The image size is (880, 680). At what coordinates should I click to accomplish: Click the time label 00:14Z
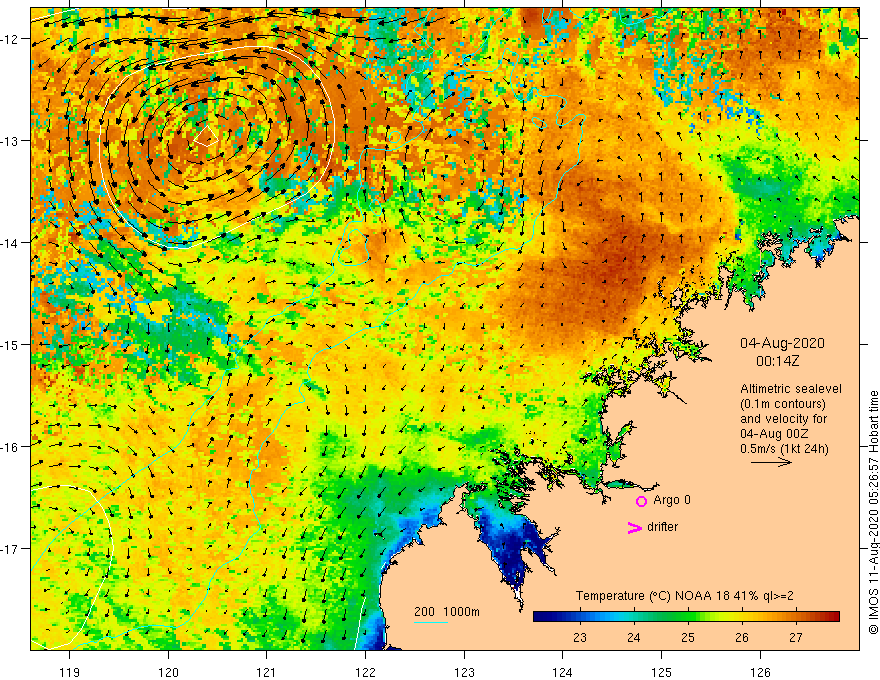(777, 361)
